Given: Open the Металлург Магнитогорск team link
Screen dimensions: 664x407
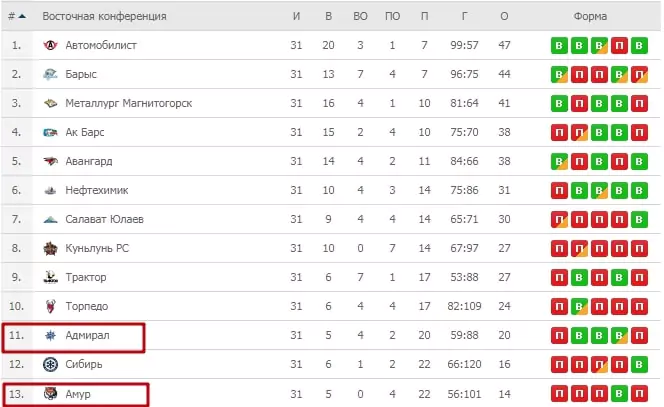Looking at the screenshot, I should 129,103.
